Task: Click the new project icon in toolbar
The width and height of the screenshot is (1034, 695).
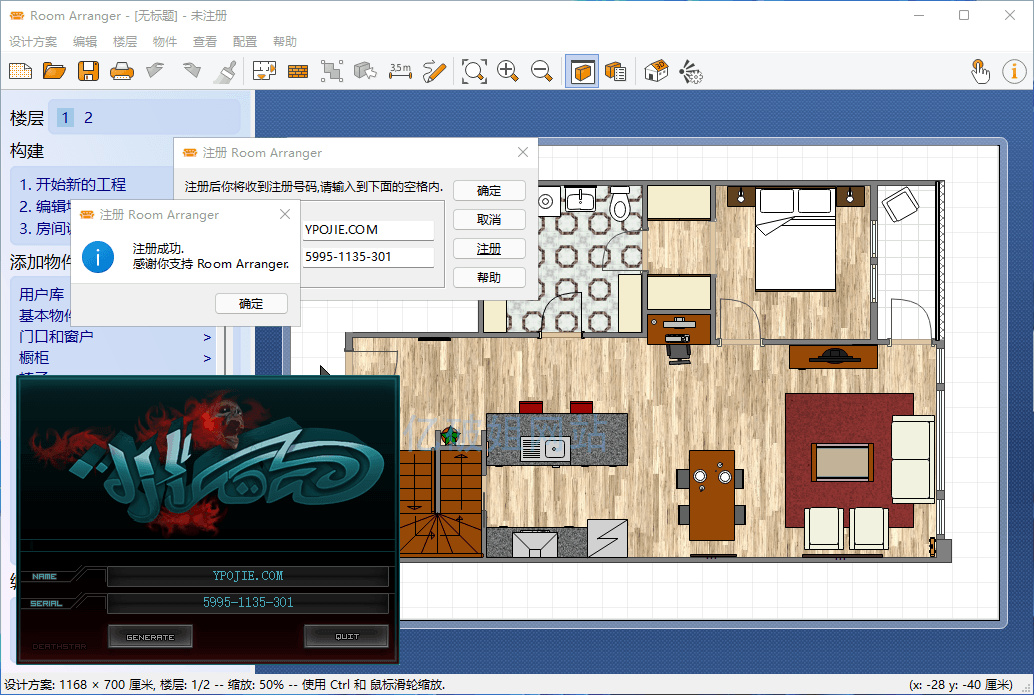Action: coord(21,71)
